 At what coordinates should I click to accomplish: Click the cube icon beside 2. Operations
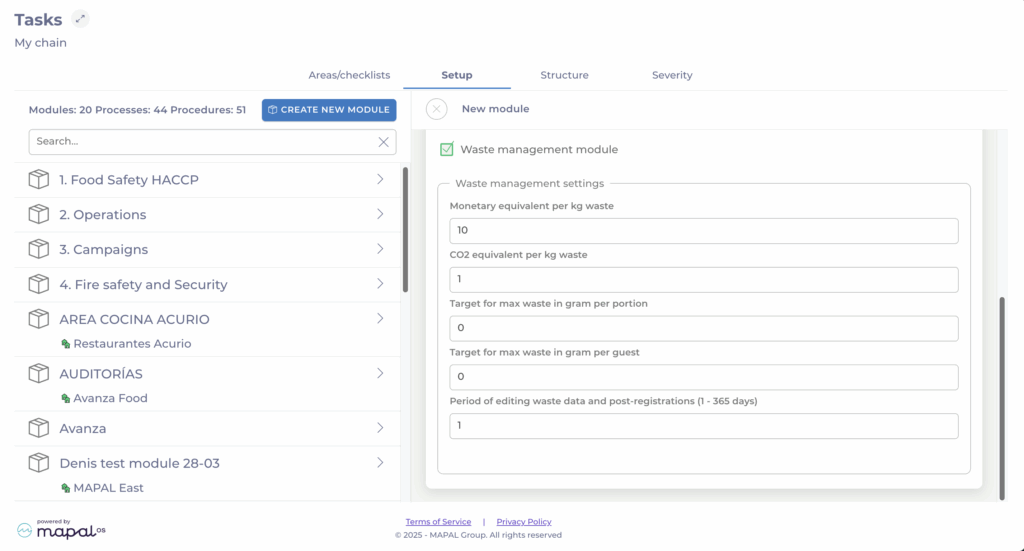pyautogui.click(x=39, y=215)
